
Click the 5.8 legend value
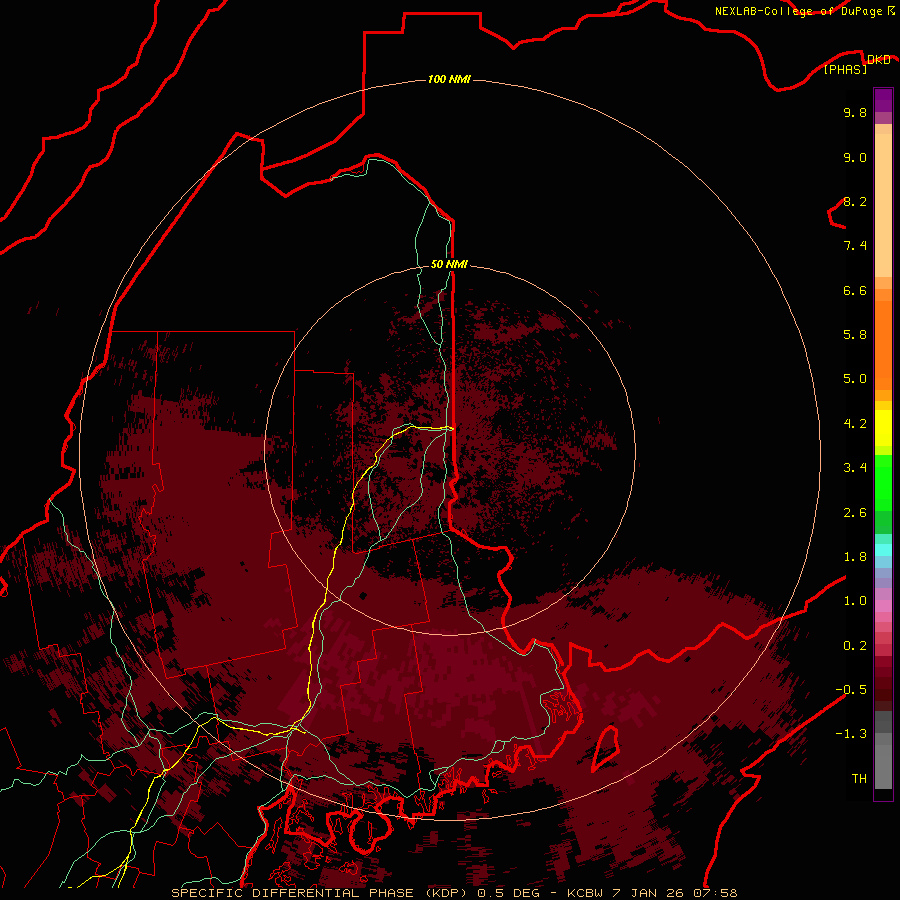[855, 335]
